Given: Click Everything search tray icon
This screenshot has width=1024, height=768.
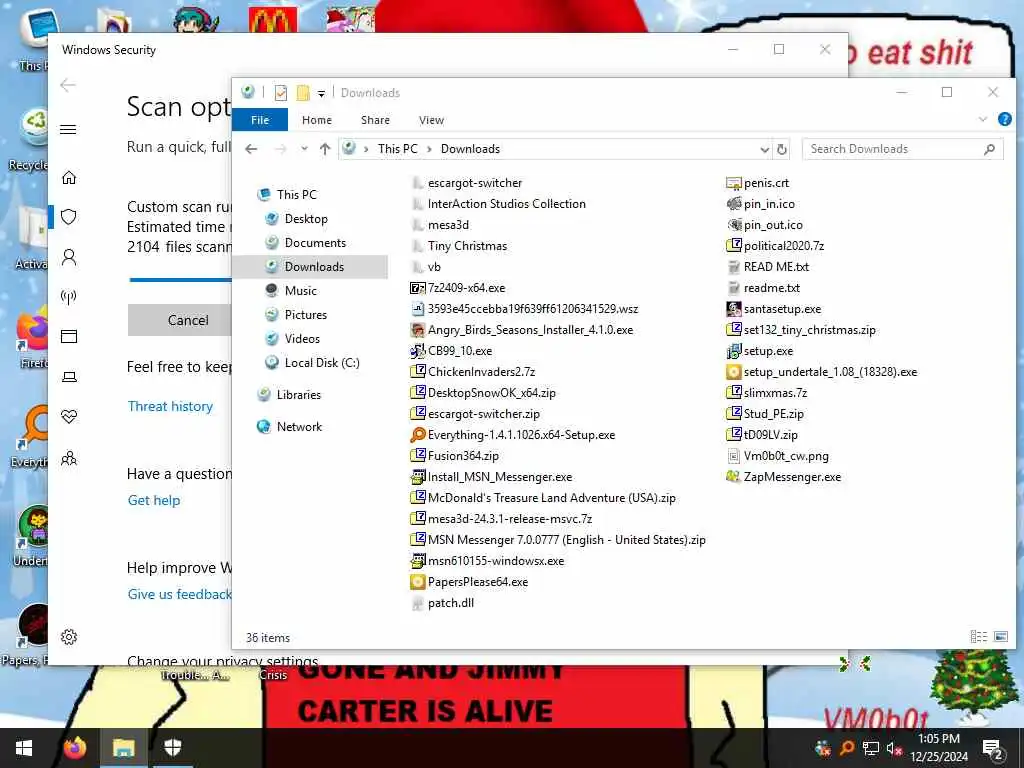Looking at the screenshot, I should click(846, 748).
